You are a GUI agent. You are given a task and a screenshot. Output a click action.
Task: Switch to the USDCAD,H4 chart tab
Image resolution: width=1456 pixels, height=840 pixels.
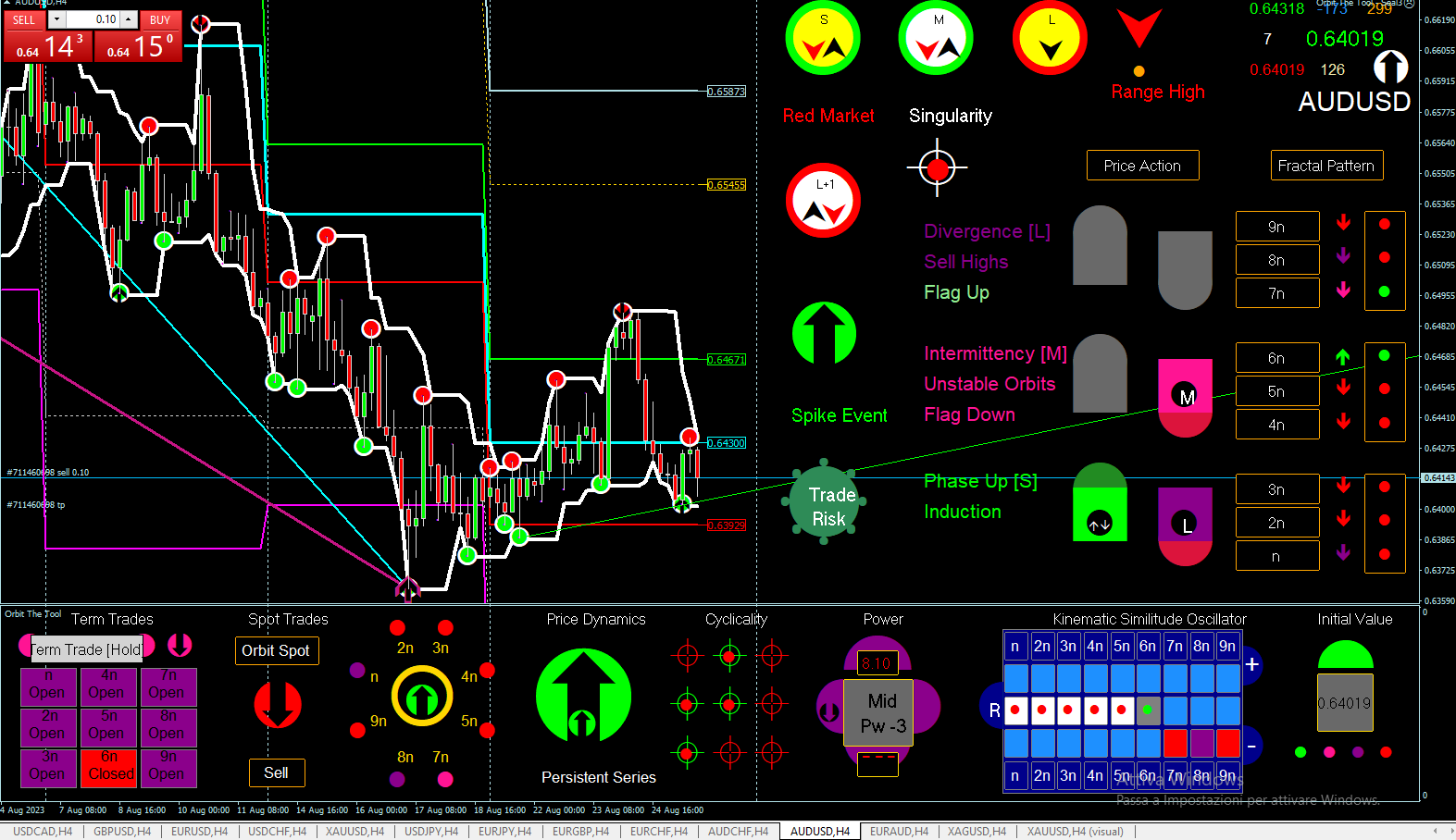[43, 832]
